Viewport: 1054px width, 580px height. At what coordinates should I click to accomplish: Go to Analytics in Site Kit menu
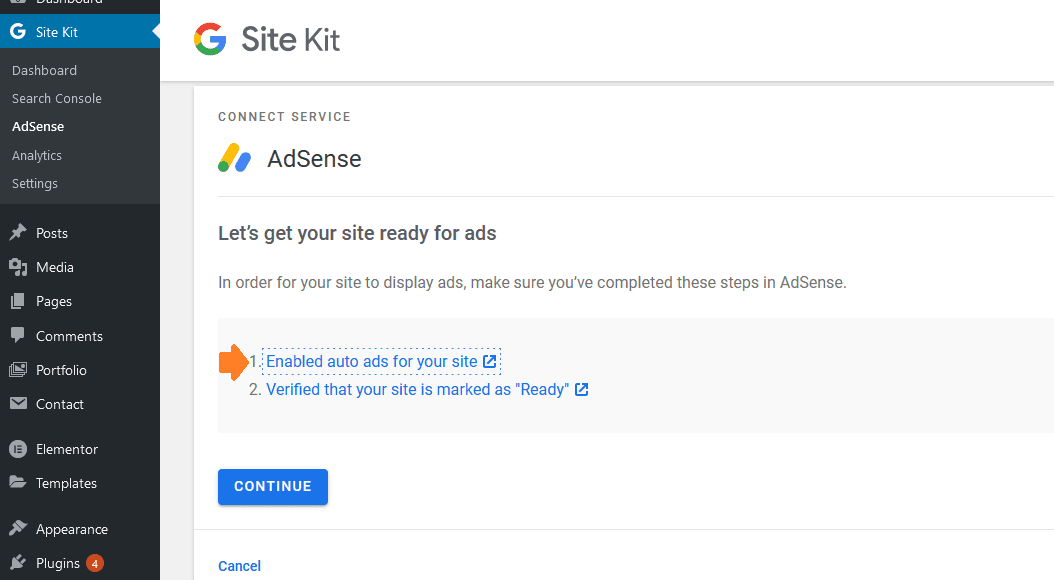coord(36,155)
